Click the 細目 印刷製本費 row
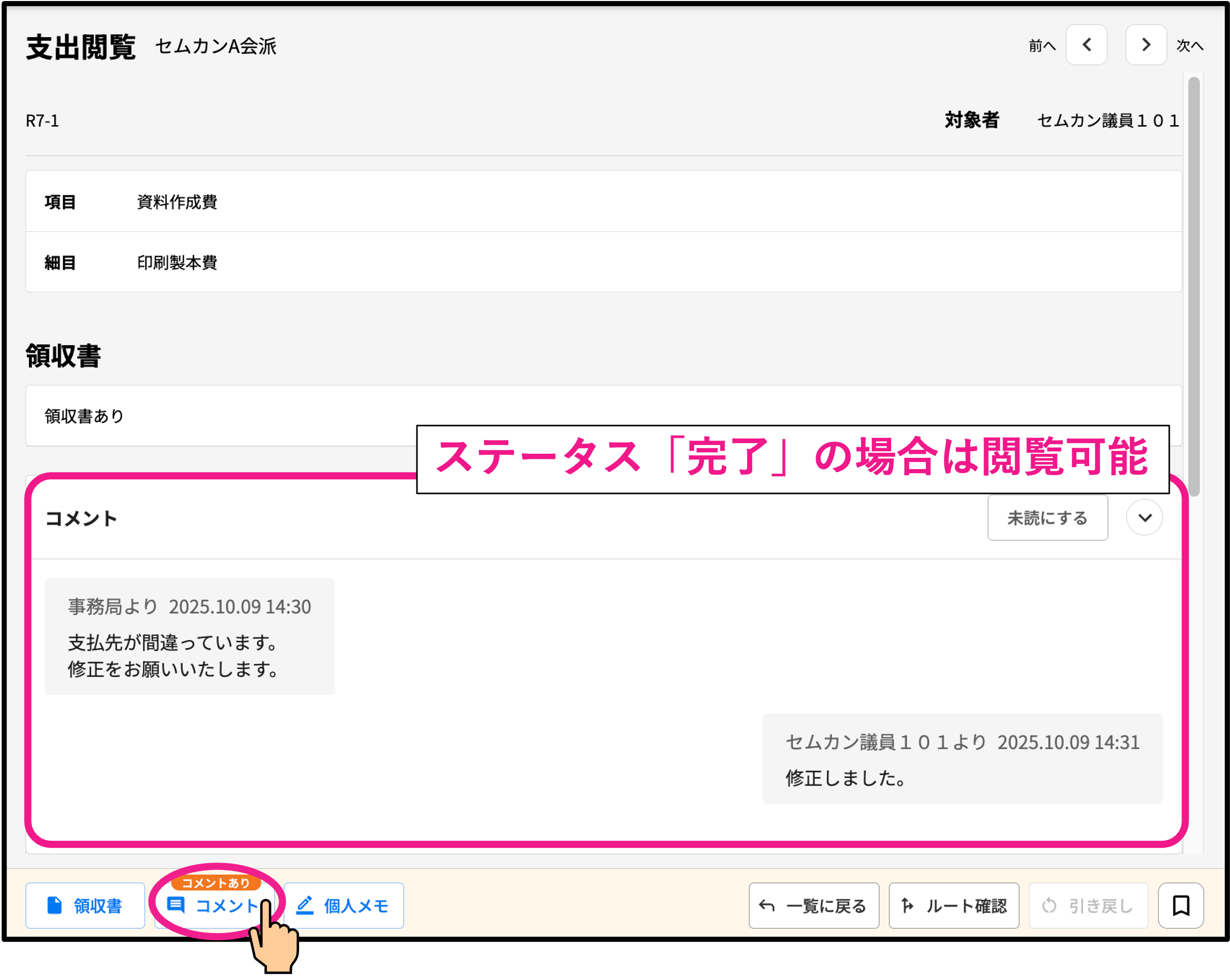 (x=603, y=262)
